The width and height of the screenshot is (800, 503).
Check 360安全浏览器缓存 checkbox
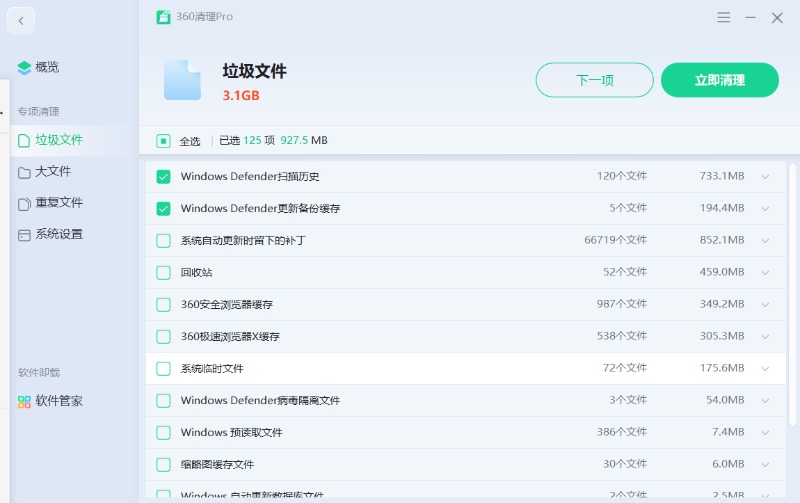tap(163, 305)
